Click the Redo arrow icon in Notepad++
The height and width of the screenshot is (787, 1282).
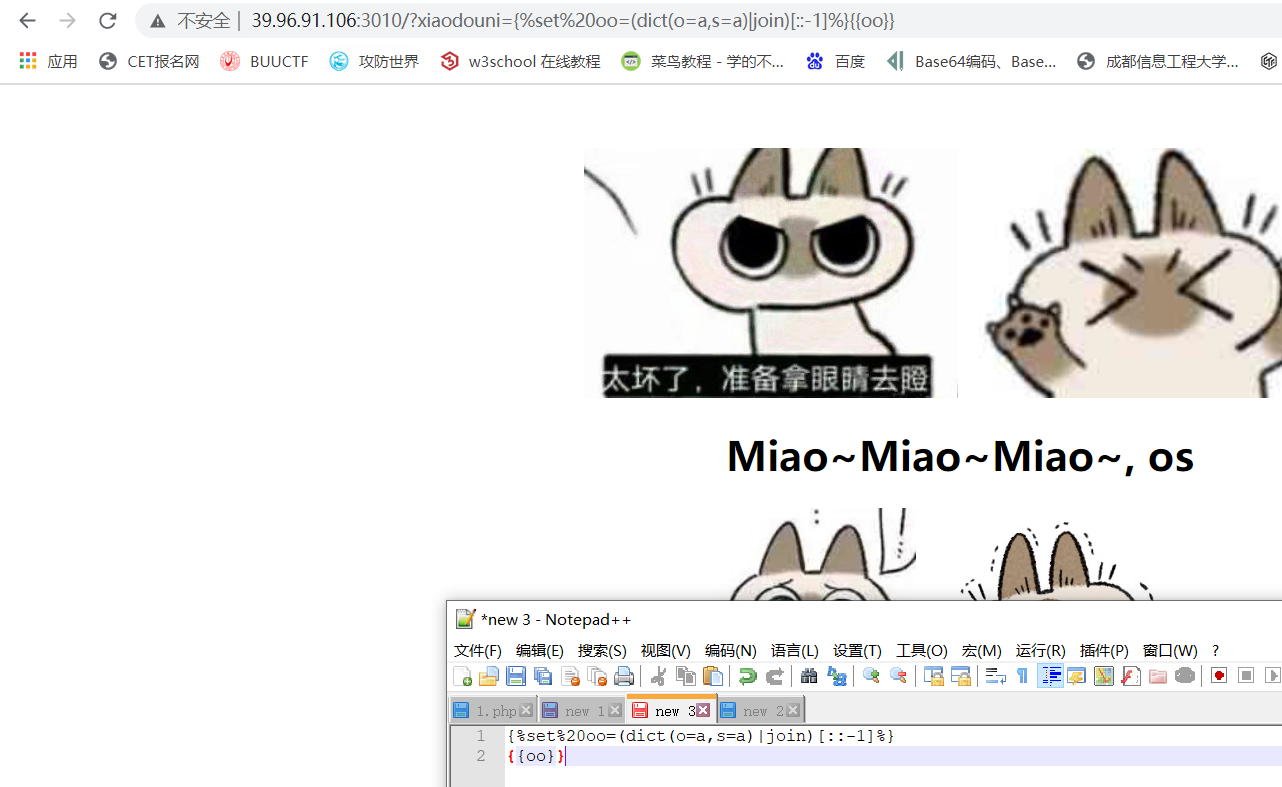[x=774, y=676]
